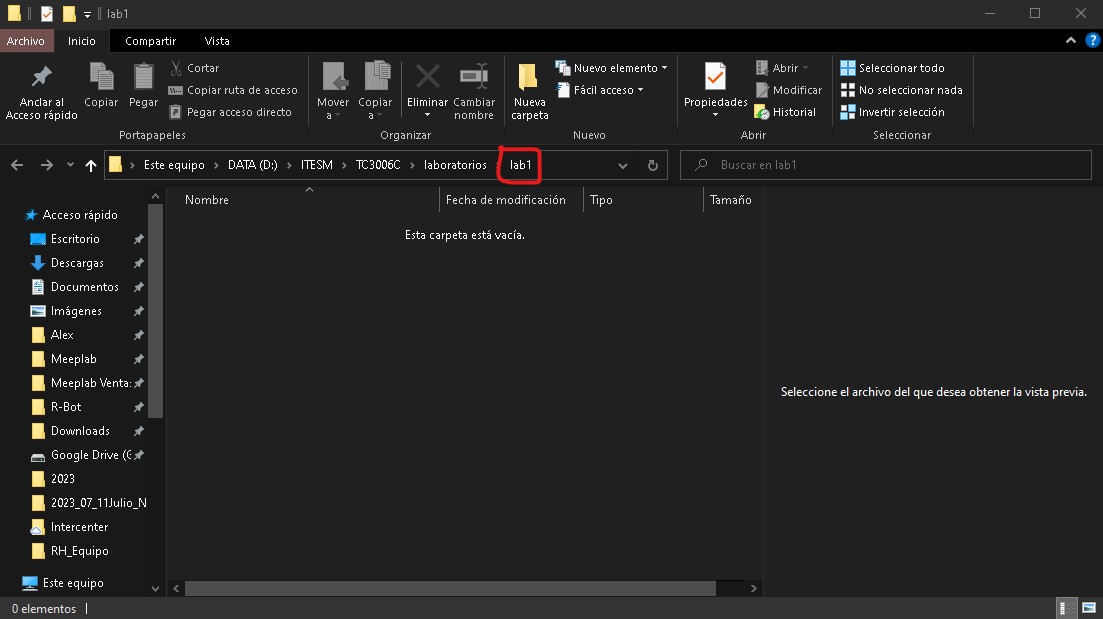Switch to the Vista ribbon tab
This screenshot has height=619, width=1103.
coord(216,41)
